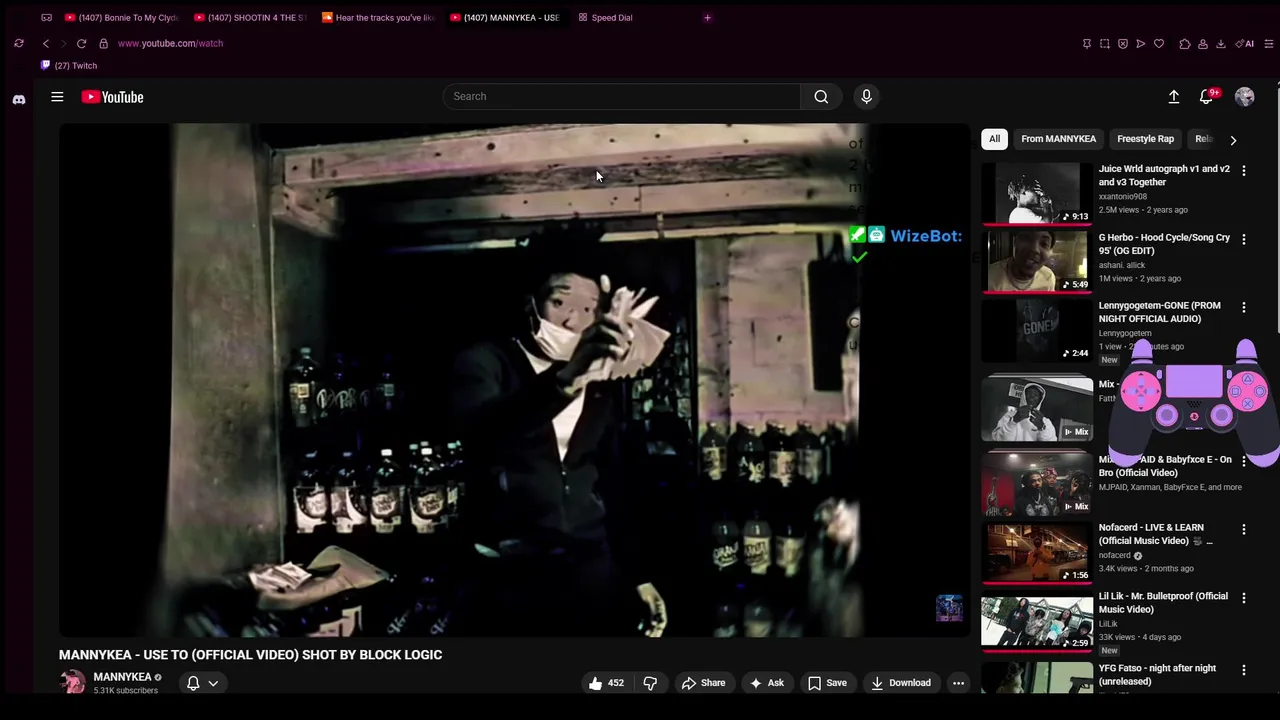This screenshot has height=720, width=1280.
Task: Open options for YFG Fatso video
Action: pos(1243,670)
